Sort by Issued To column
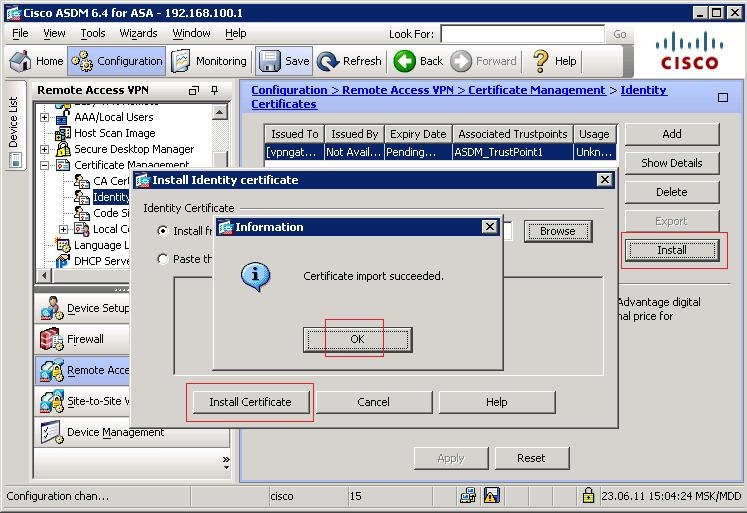The image size is (747, 513). (x=294, y=134)
